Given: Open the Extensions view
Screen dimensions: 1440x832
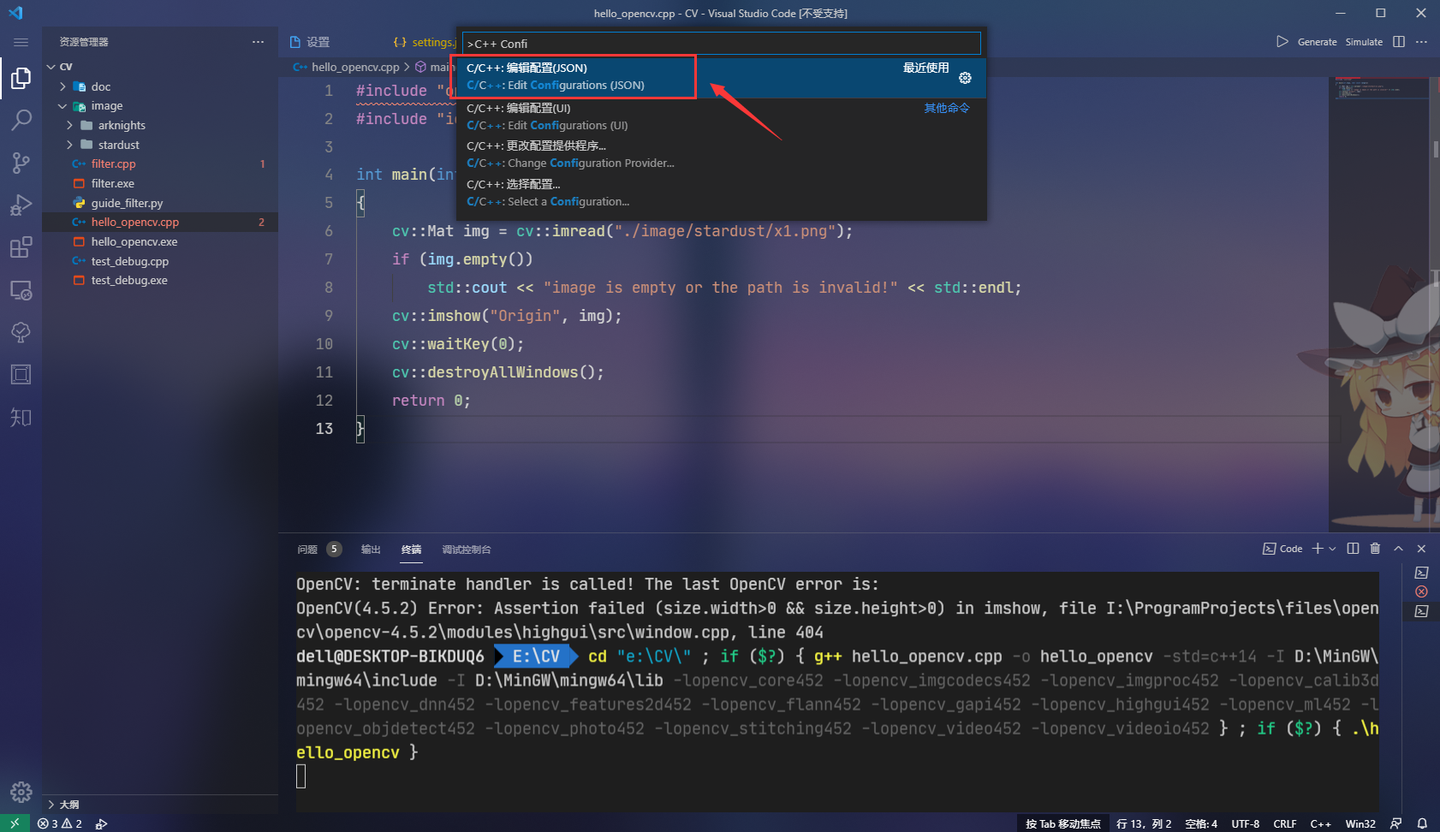Looking at the screenshot, I should 20,247.
